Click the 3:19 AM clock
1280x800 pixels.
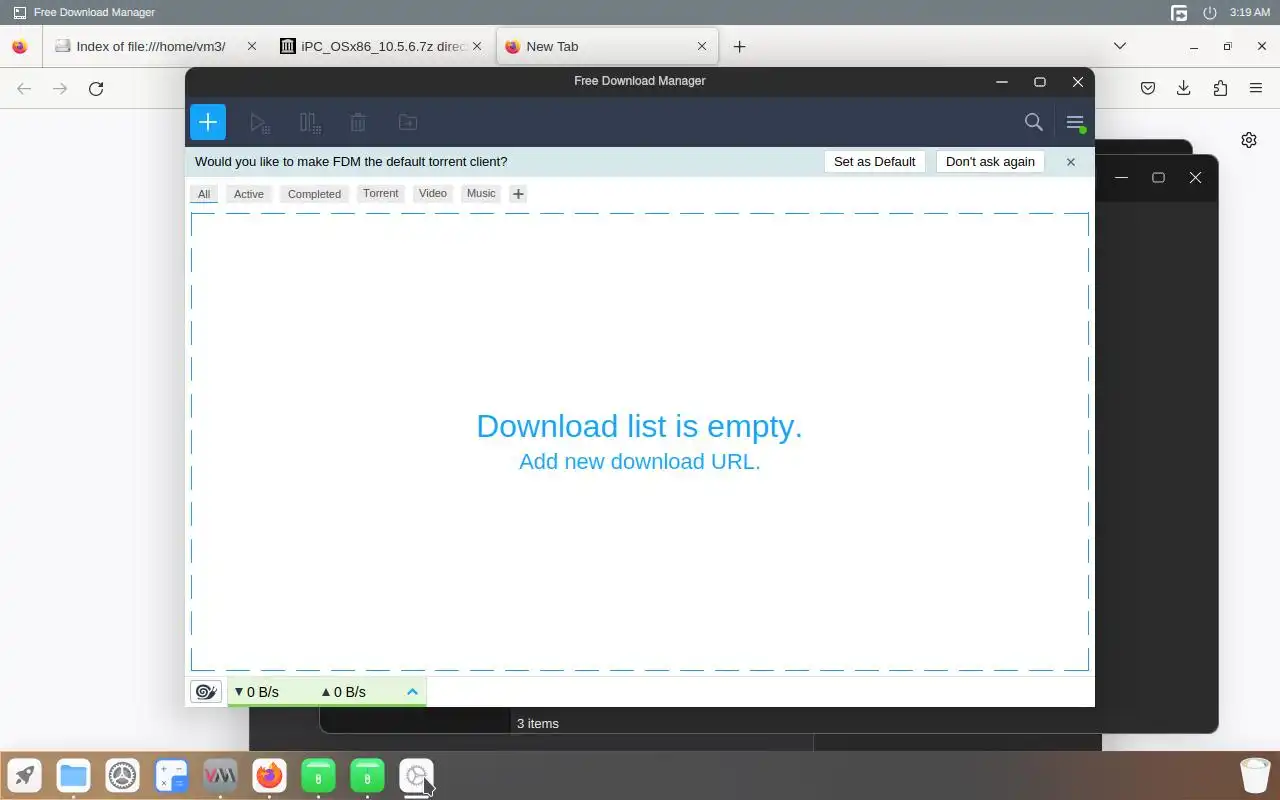(x=1250, y=13)
